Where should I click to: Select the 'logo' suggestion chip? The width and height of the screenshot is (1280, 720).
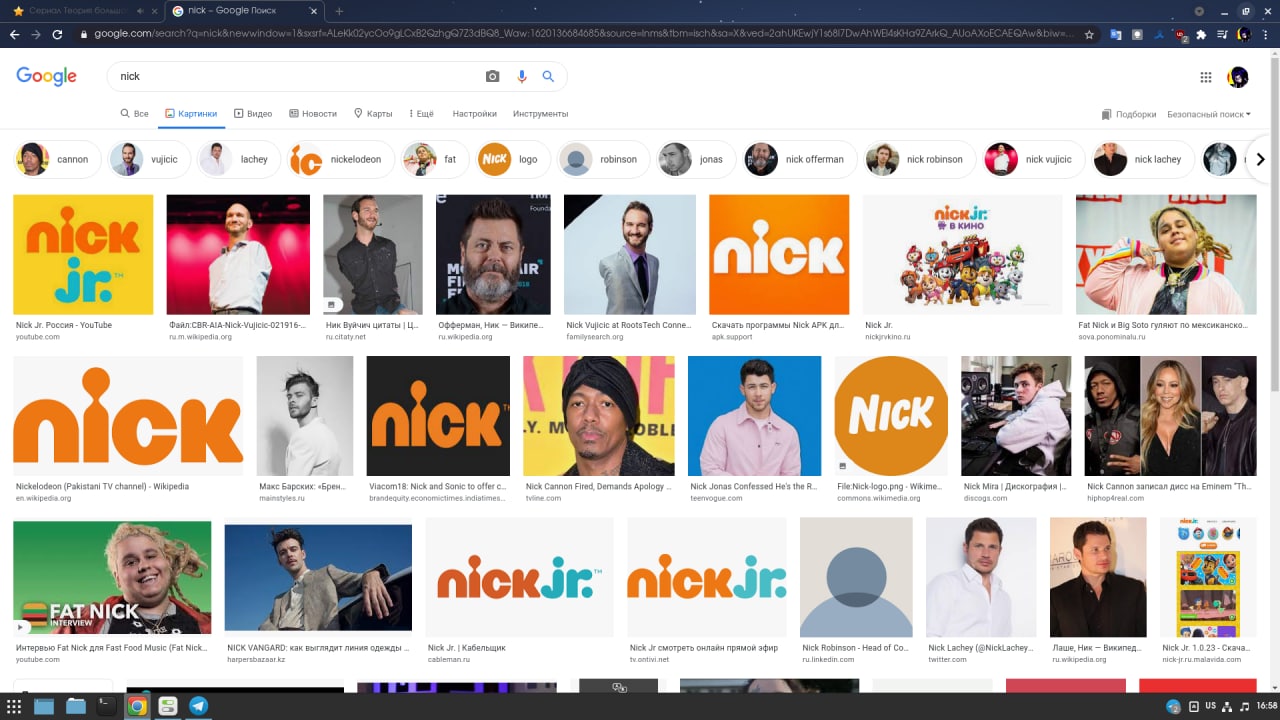tap(512, 159)
